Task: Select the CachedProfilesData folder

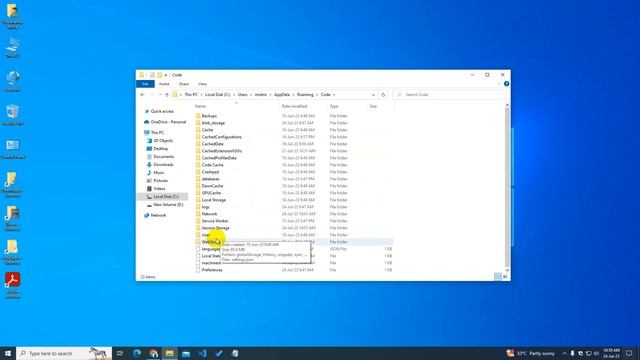Action: coord(219,158)
